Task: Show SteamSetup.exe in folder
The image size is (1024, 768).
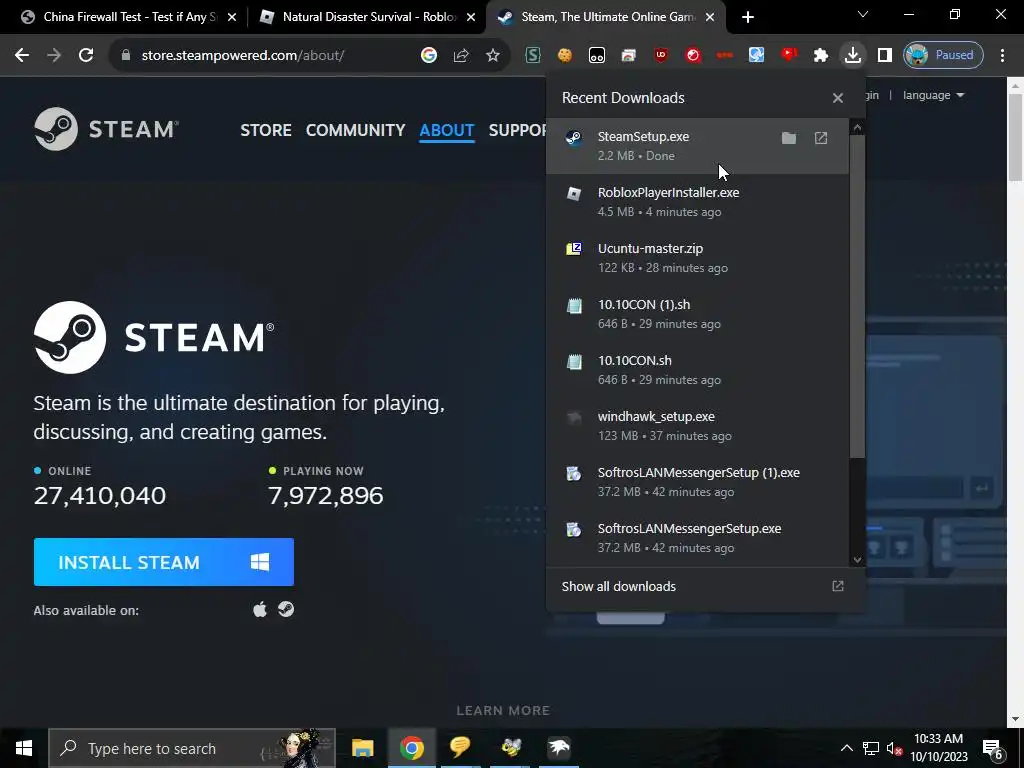Action: [789, 138]
